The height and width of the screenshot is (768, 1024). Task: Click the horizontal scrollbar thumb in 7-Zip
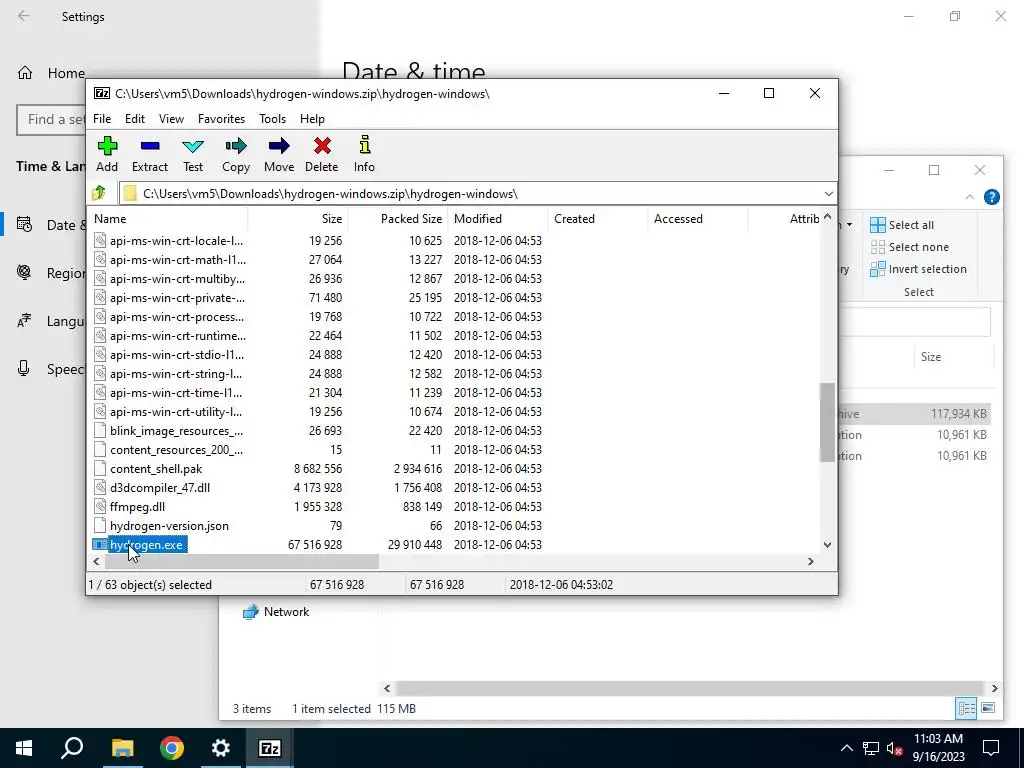242,561
